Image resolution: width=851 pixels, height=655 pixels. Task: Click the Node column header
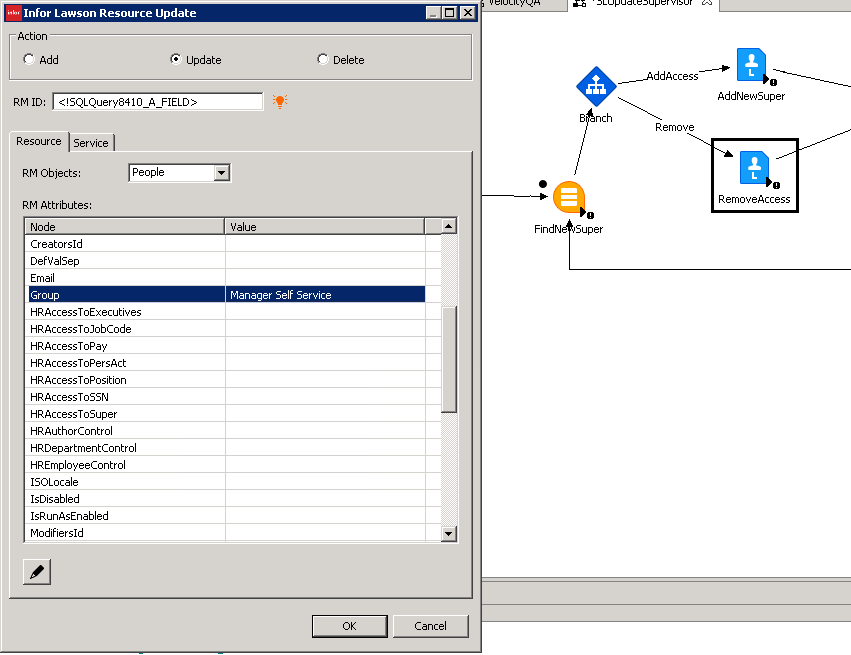coord(124,226)
